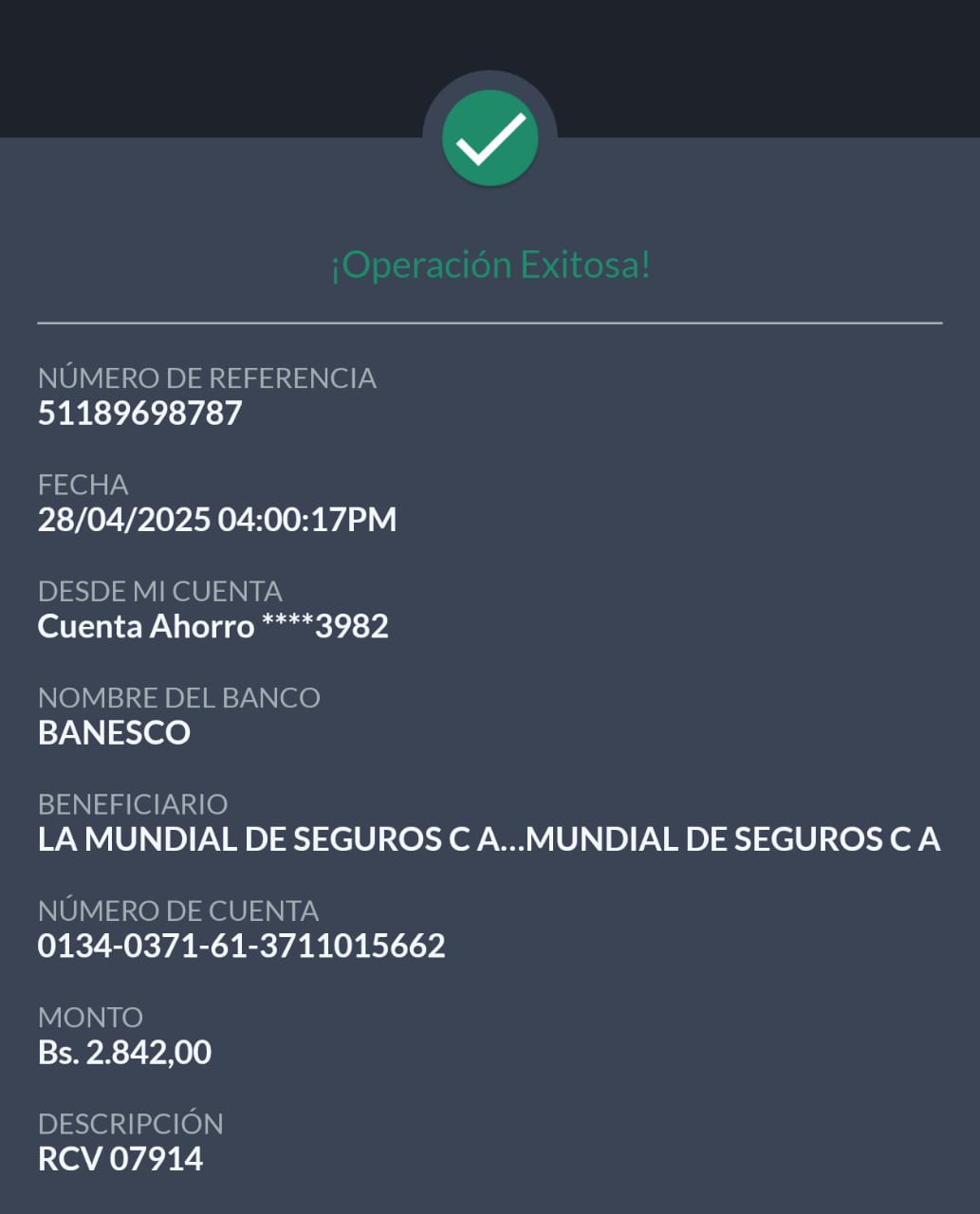Image resolution: width=980 pixels, height=1214 pixels.
Task: Click the LA MUNDIAL DE SEGUROS beneficiary name
Action: [489, 839]
